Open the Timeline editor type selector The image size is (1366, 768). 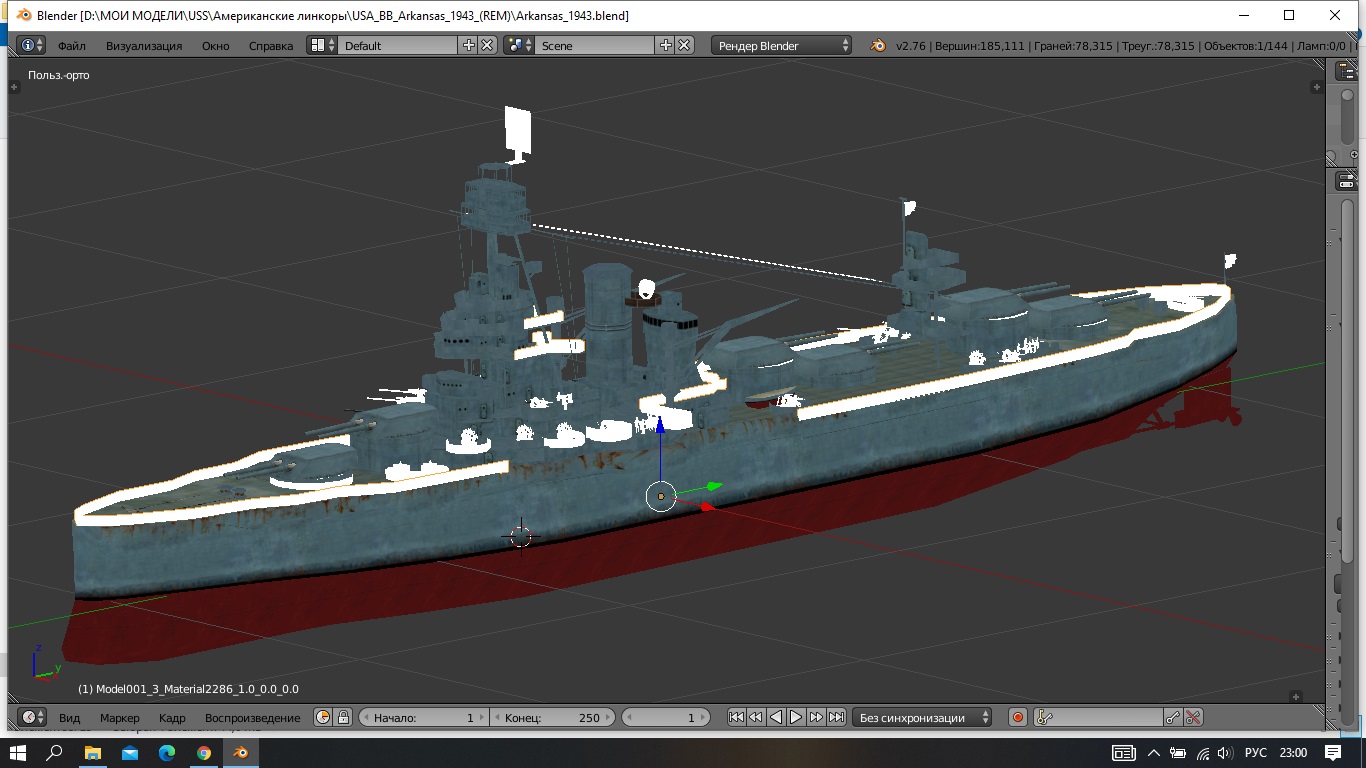(32, 717)
